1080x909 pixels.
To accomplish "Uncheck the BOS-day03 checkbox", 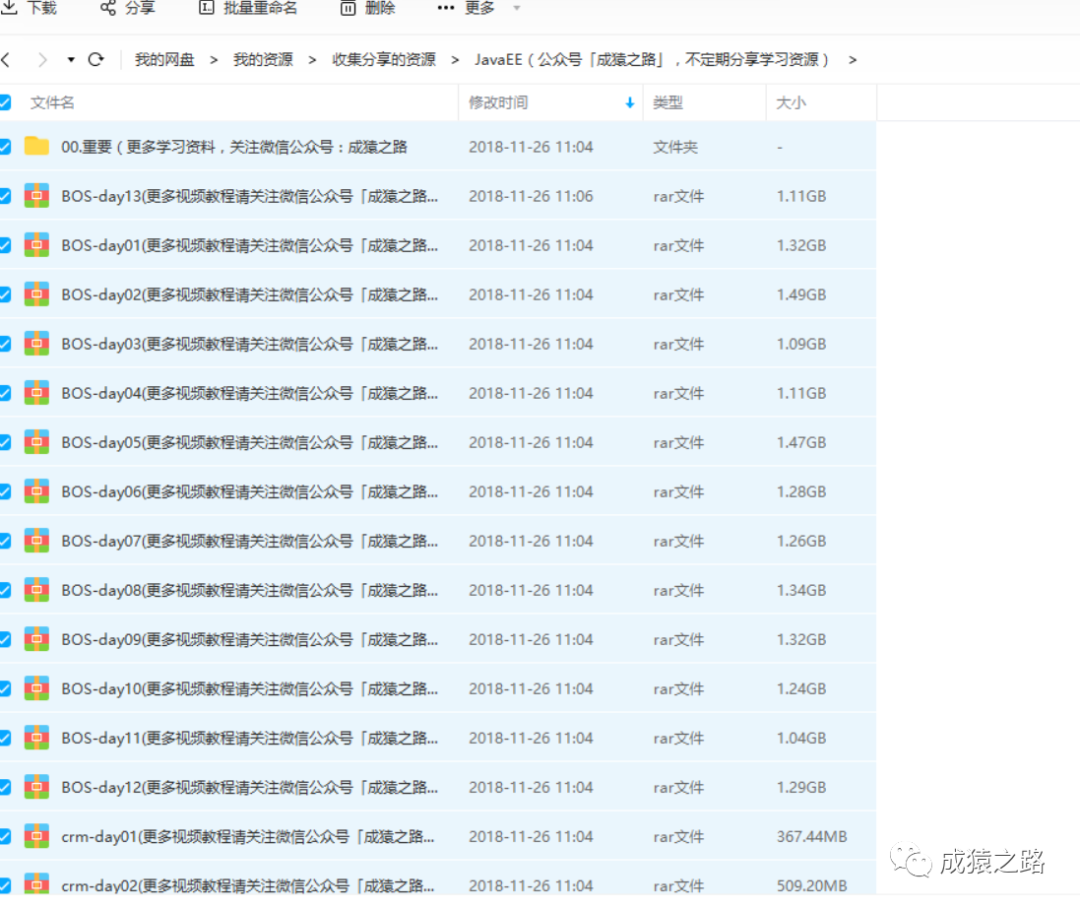I will 5,344.
